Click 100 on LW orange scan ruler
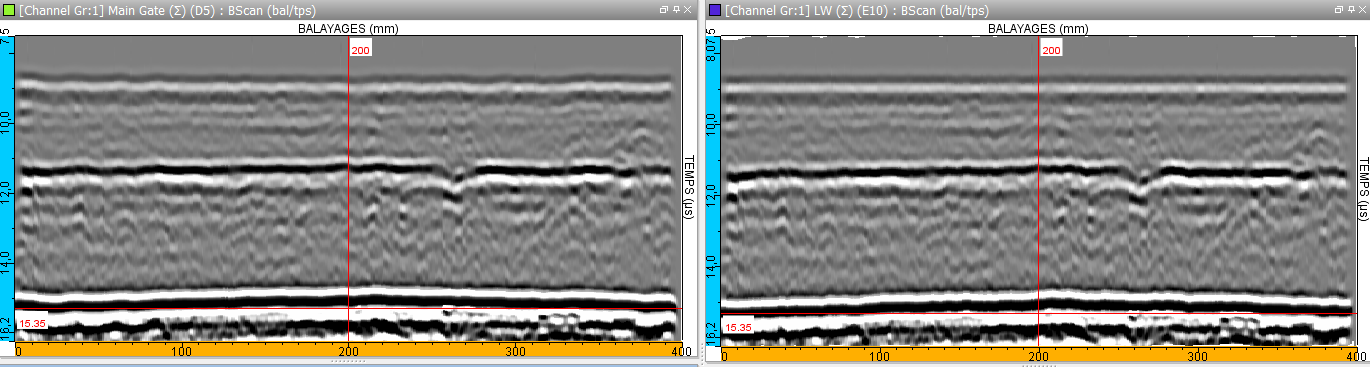The height and width of the screenshot is (367, 1370). pos(880,355)
